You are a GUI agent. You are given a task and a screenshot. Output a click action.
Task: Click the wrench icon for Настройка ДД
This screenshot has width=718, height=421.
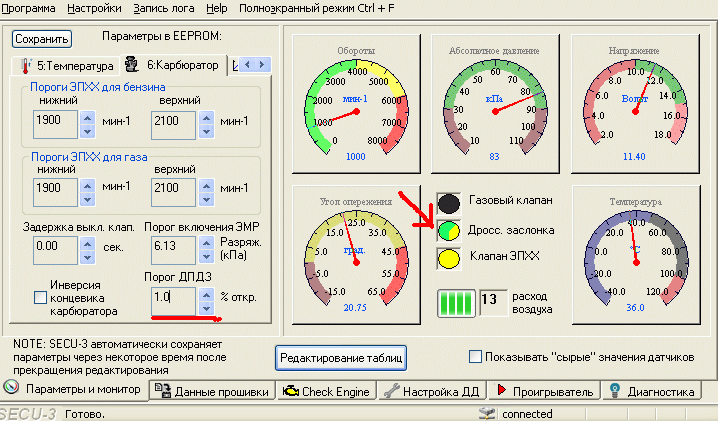coord(392,390)
